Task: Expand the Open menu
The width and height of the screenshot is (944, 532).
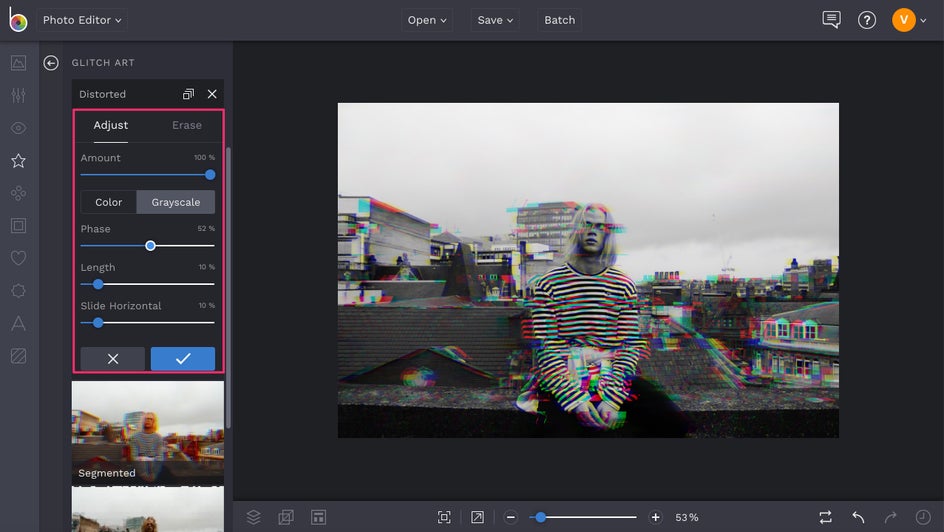Action: click(x=427, y=20)
